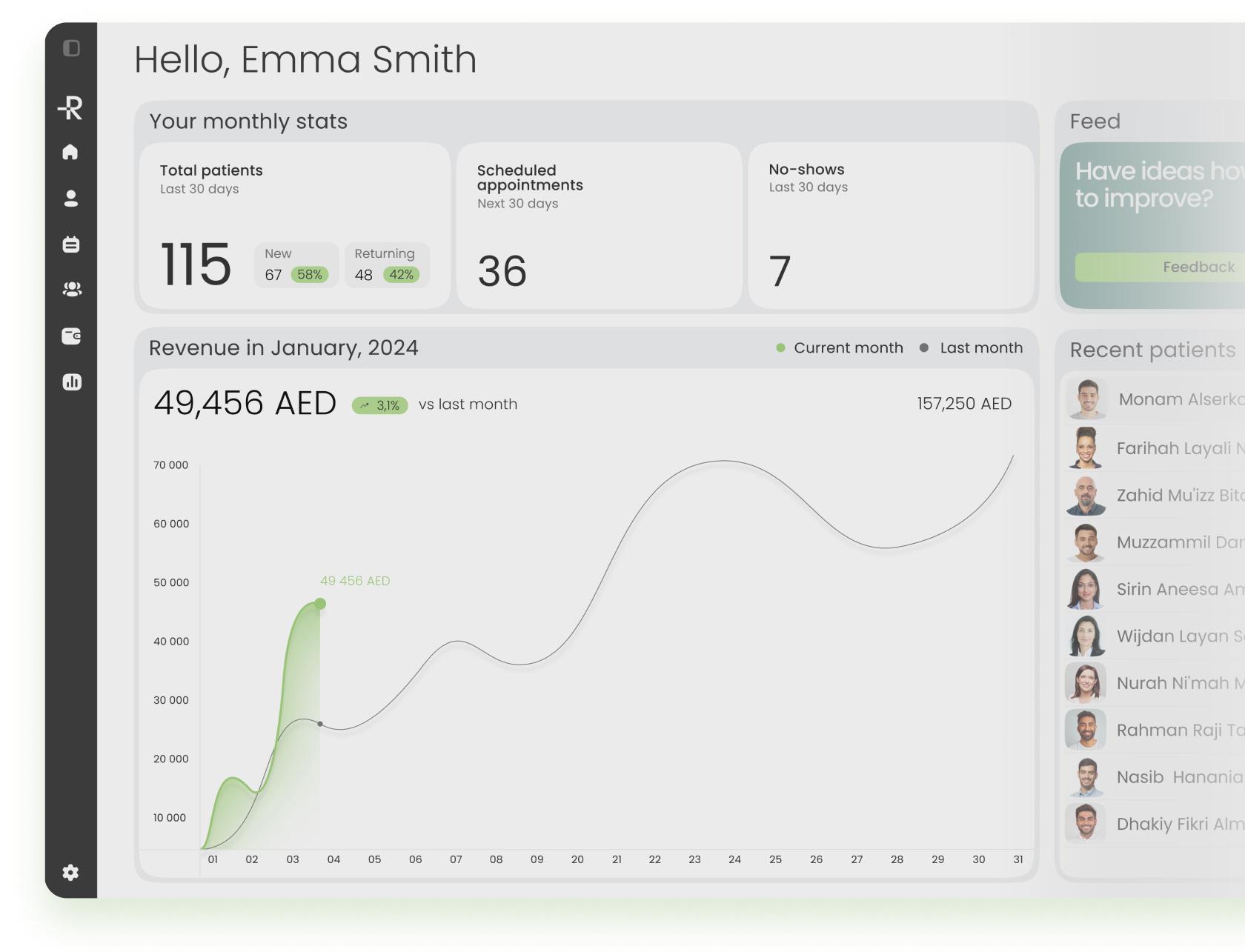Viewport: 1245px width, 952px height.
Task: Toggle Current month legend series
Action: pyautogui.click(x=840, y=347)
